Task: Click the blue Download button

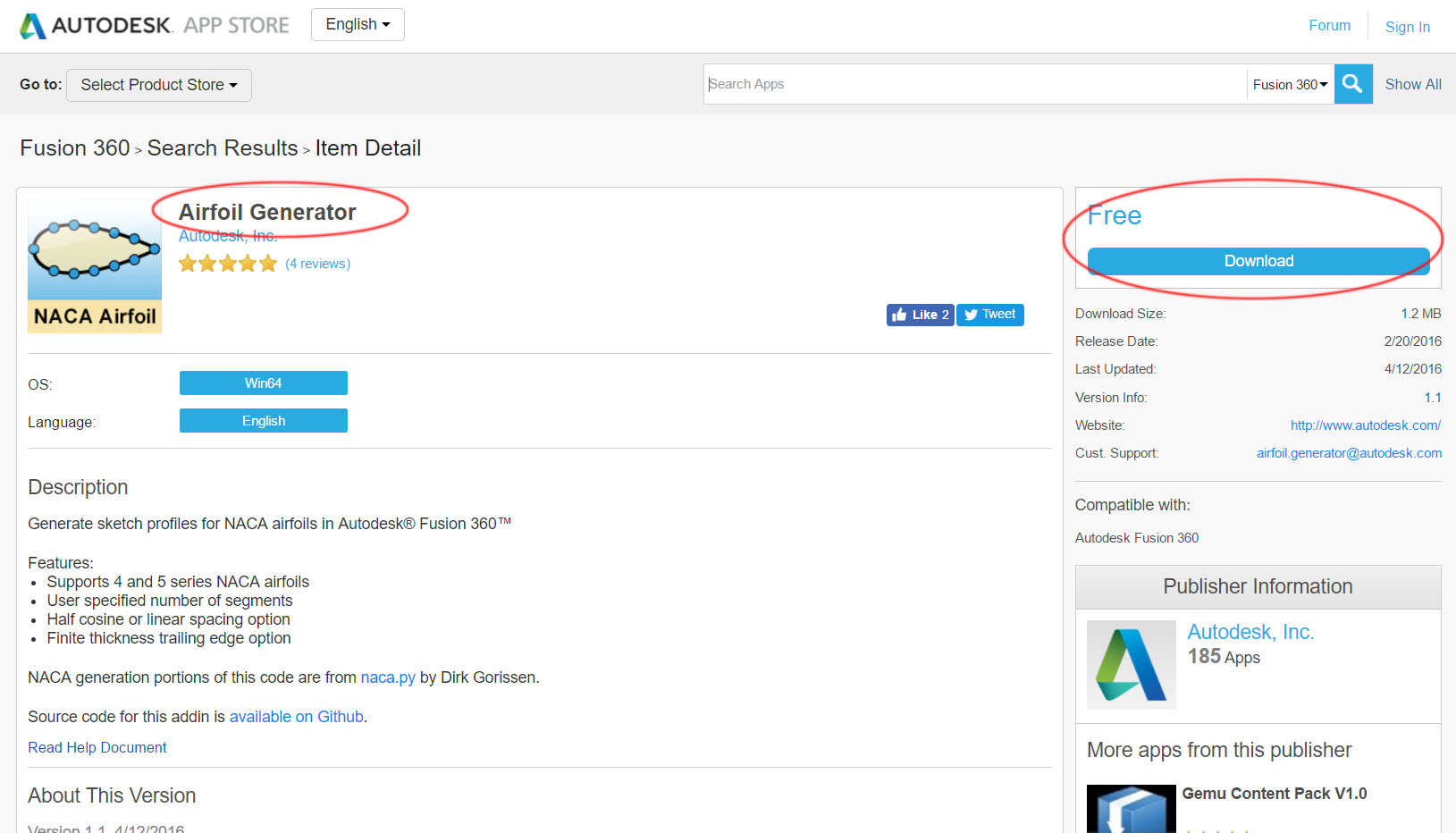Action: pyautogui.click(x=1258, y=261)
